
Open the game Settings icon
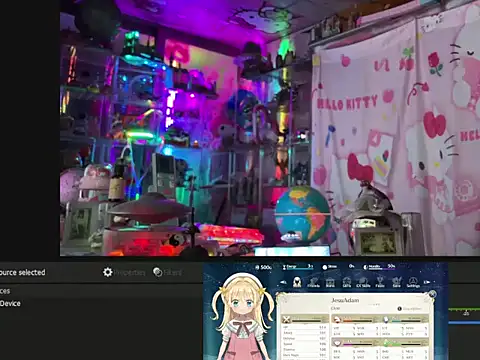pyautogui.click(x=413, y=282)
